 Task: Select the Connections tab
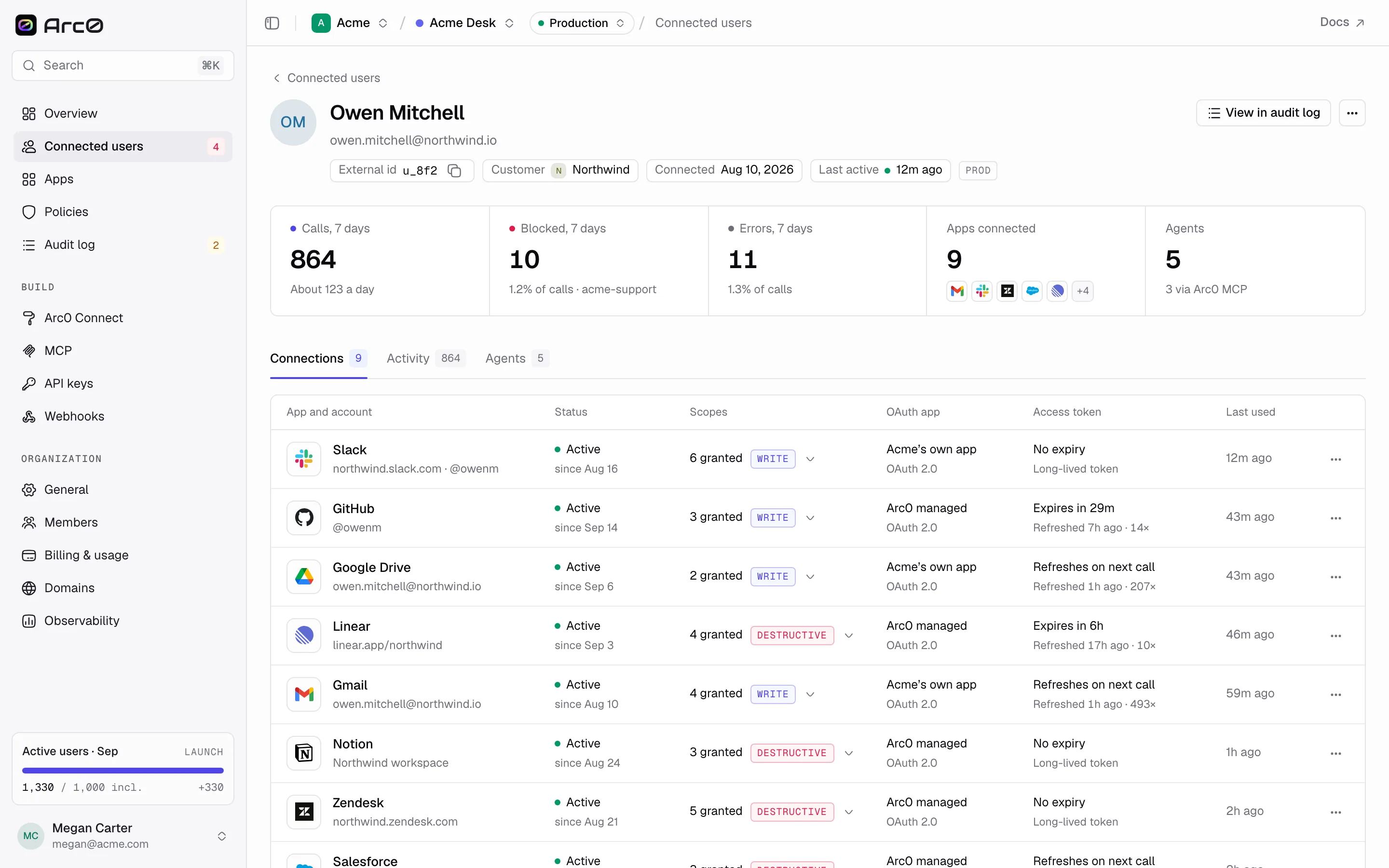click(x=318, y=358)
